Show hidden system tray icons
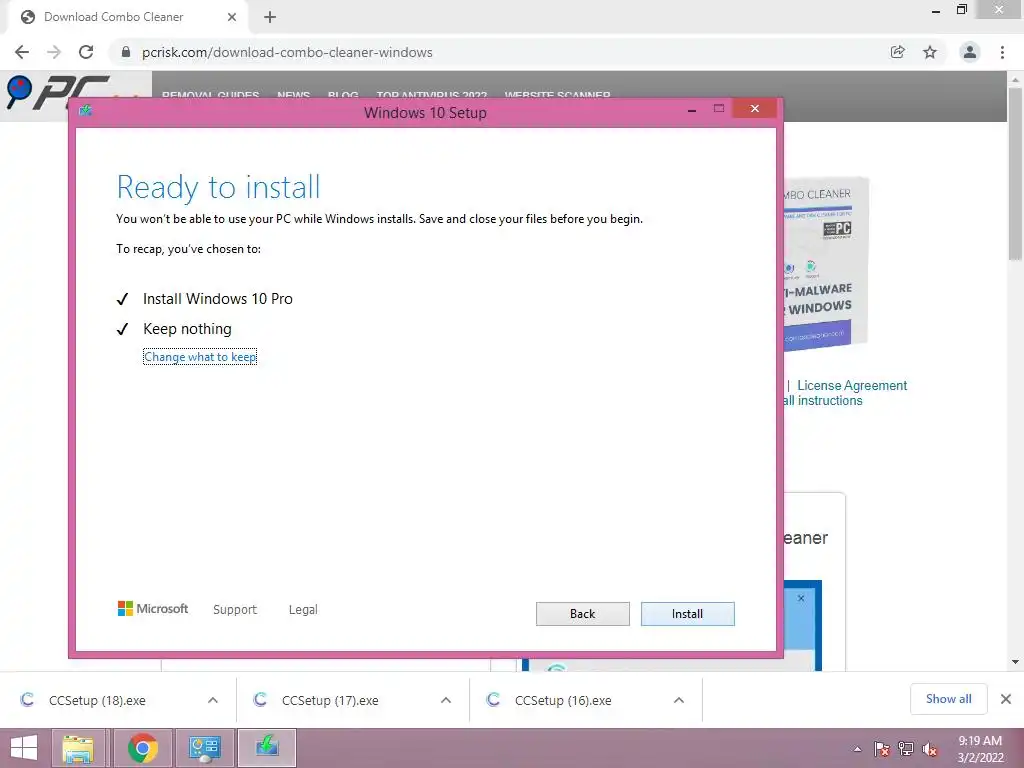Image resolution: width=1024 pixels, height=768 pixels. tap(857, 749)
